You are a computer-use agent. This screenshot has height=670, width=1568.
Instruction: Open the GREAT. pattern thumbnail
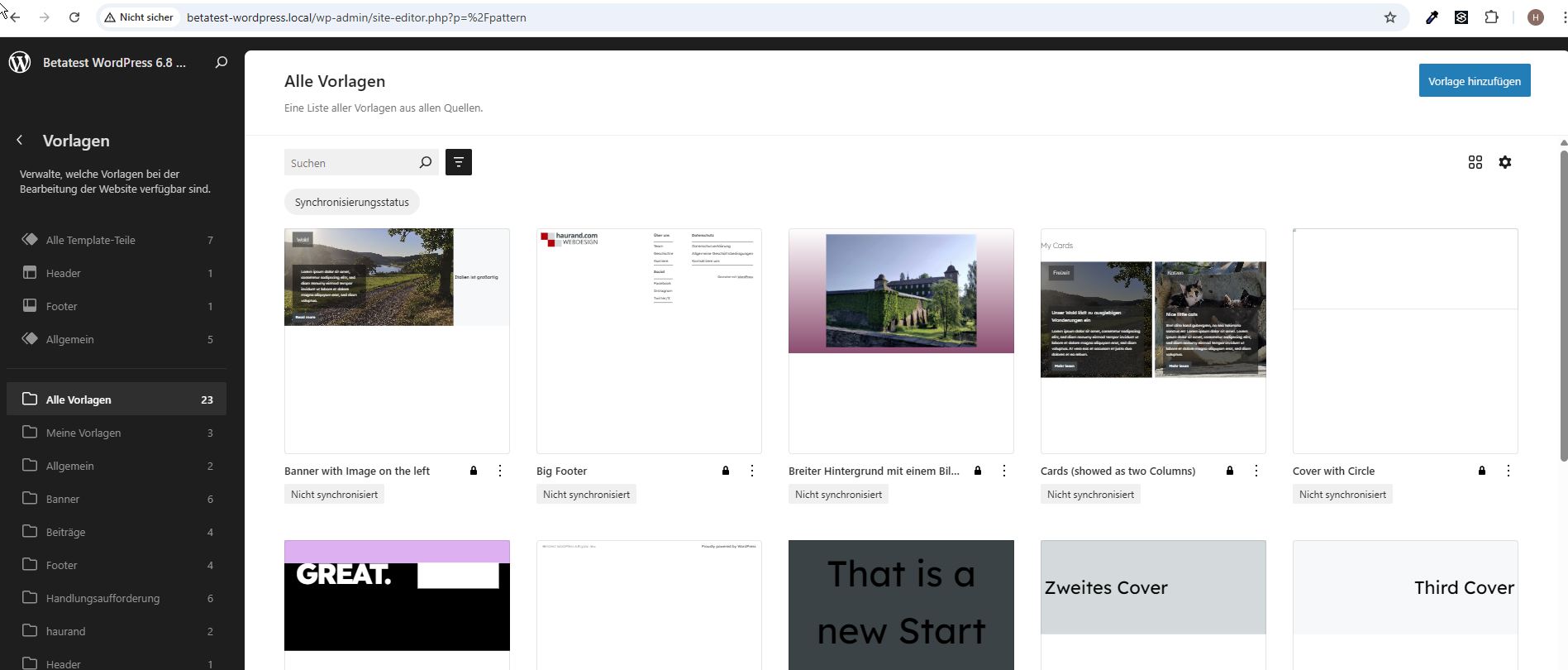[x=397, y=605]
